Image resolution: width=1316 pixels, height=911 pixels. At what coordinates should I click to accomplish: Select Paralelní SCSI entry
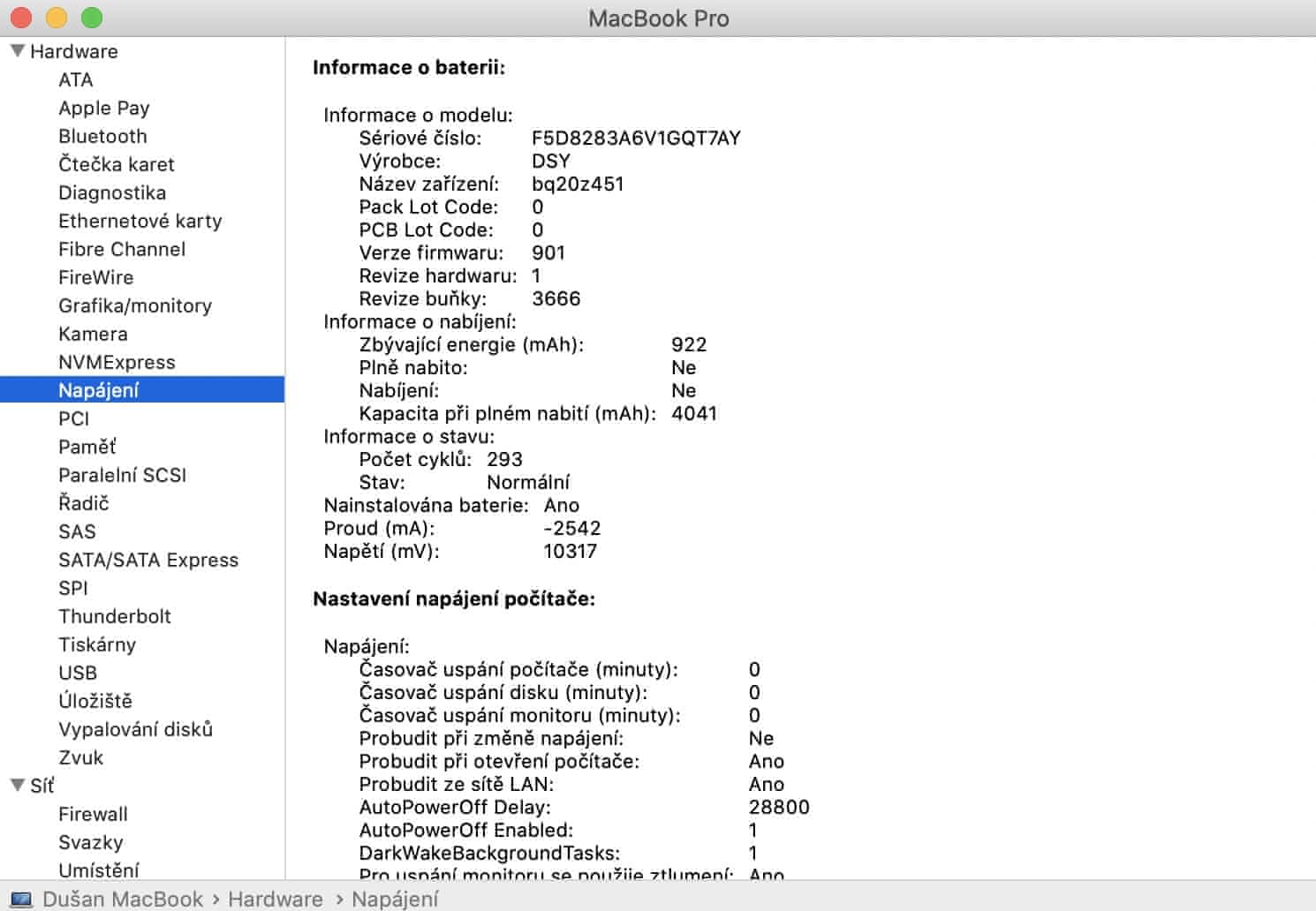123,475
